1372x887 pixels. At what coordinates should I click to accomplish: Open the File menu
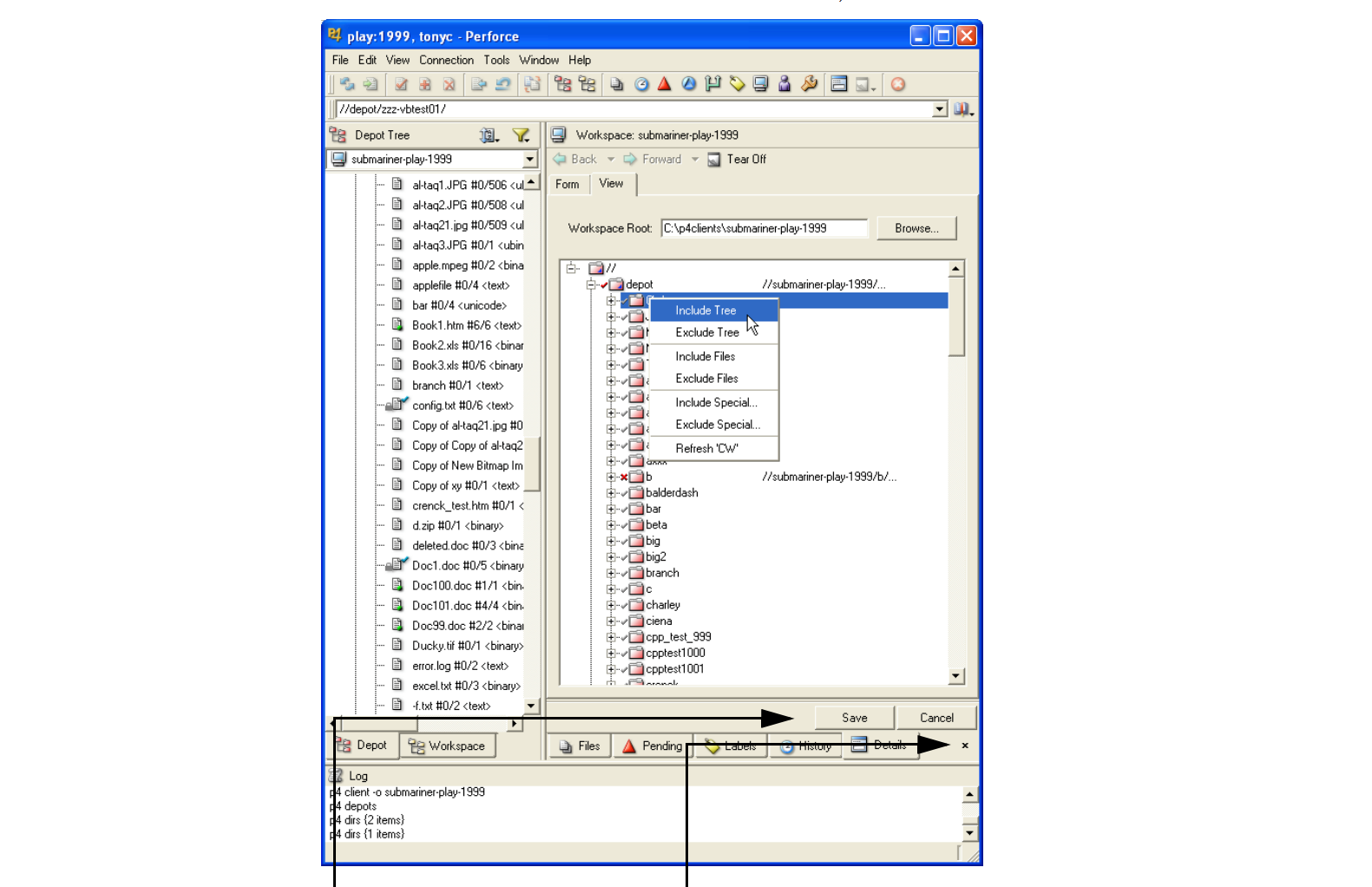(340, 60)
